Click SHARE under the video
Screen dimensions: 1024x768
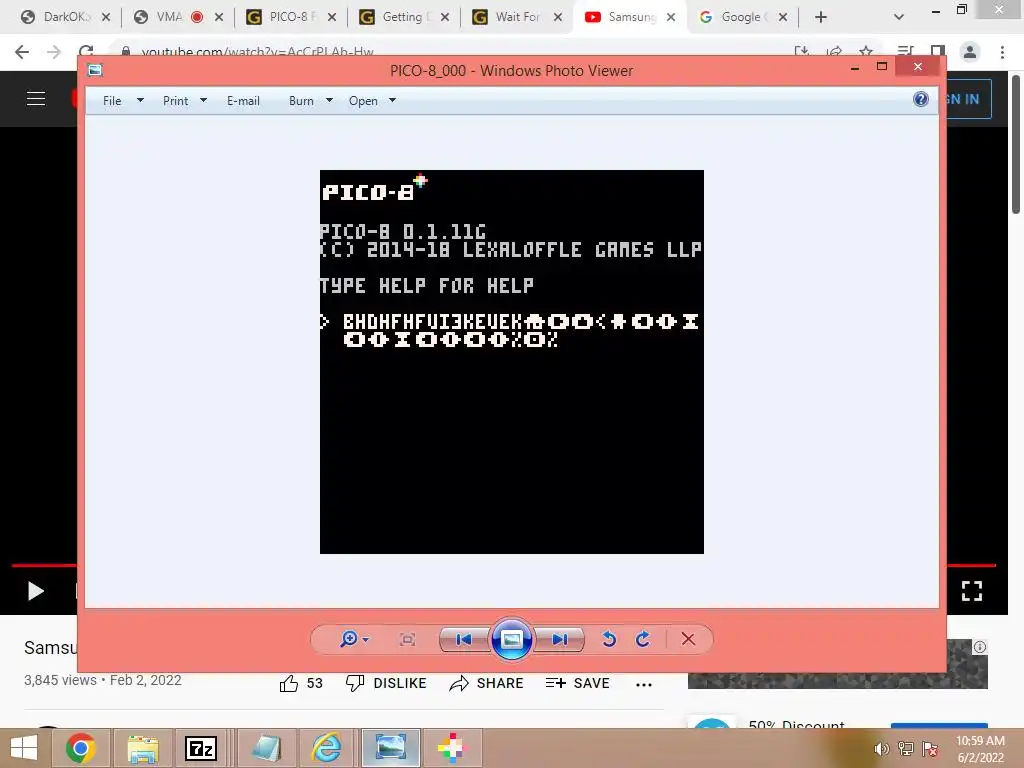[487, 683]
